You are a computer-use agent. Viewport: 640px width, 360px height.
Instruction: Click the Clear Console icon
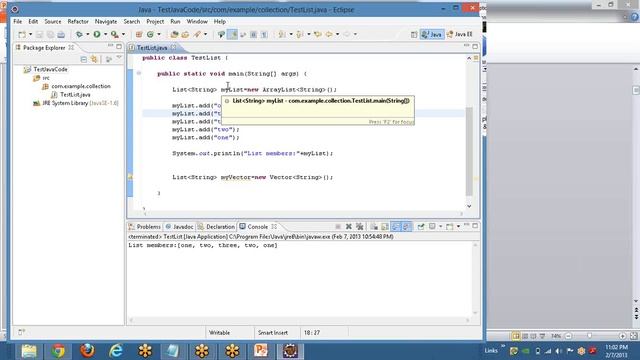(374, 227)
